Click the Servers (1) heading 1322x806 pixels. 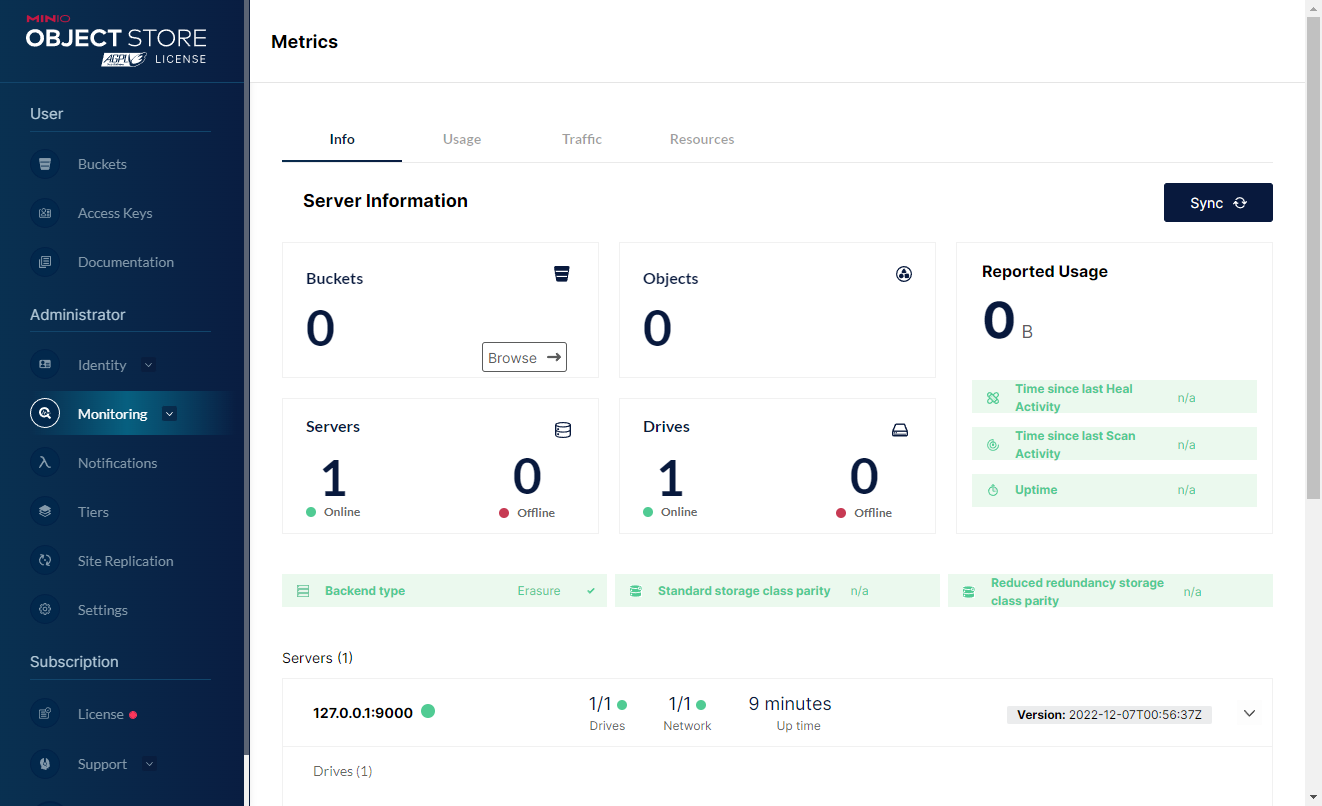pyautogui.click(x=317, y=658)
